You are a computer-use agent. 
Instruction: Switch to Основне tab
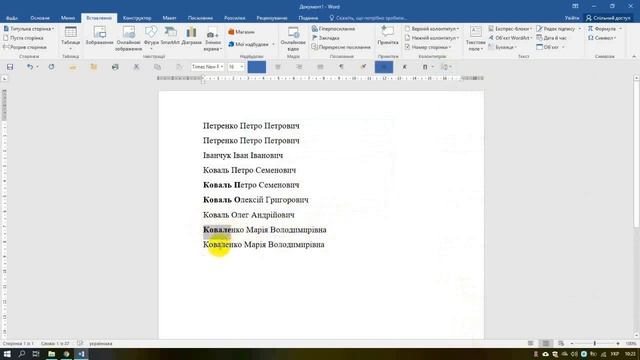(40, 18)
